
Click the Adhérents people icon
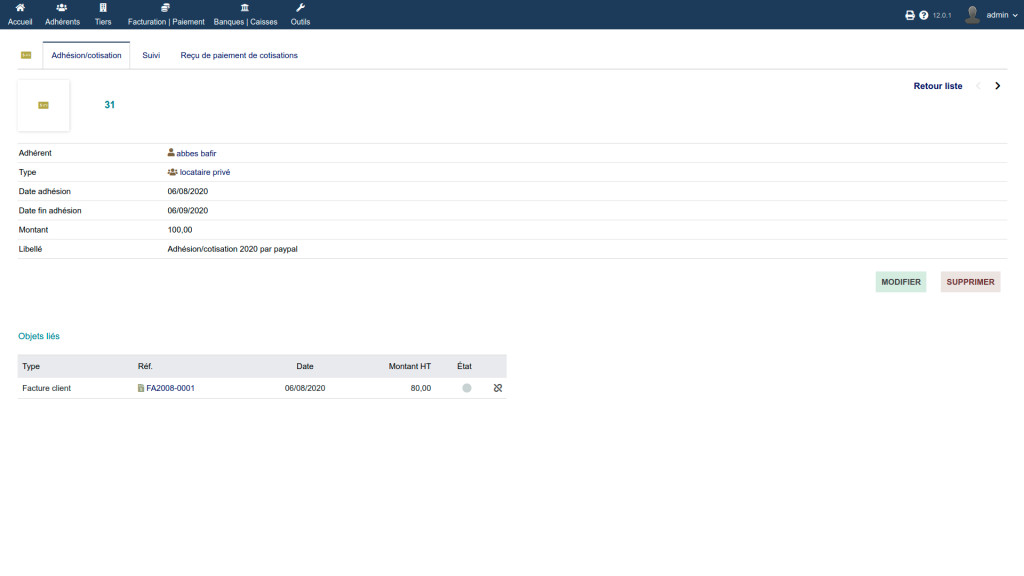(61, 8)
